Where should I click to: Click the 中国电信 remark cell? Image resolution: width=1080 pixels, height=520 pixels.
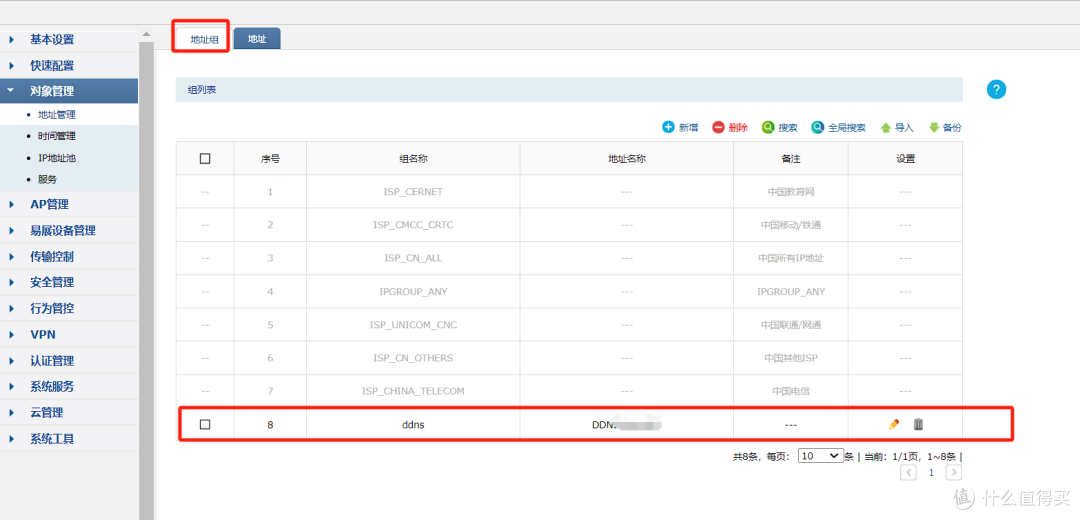[791, 391]
